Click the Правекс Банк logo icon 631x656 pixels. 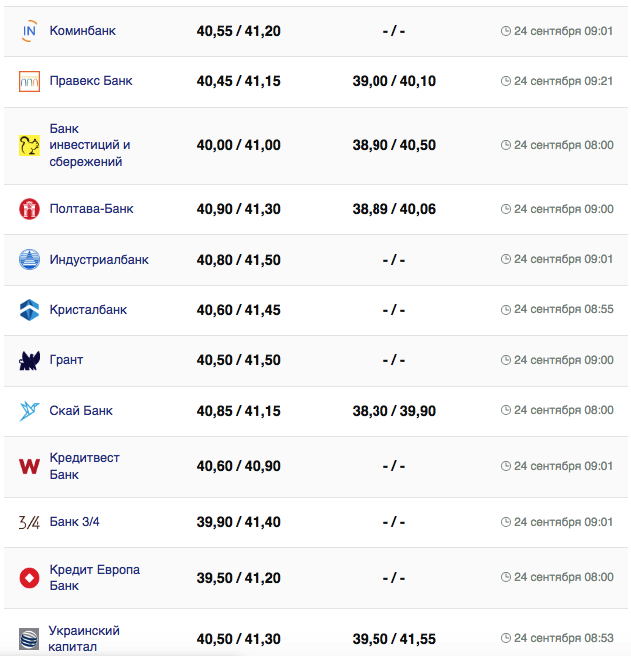pyautogui.click(x=29, y=82)
